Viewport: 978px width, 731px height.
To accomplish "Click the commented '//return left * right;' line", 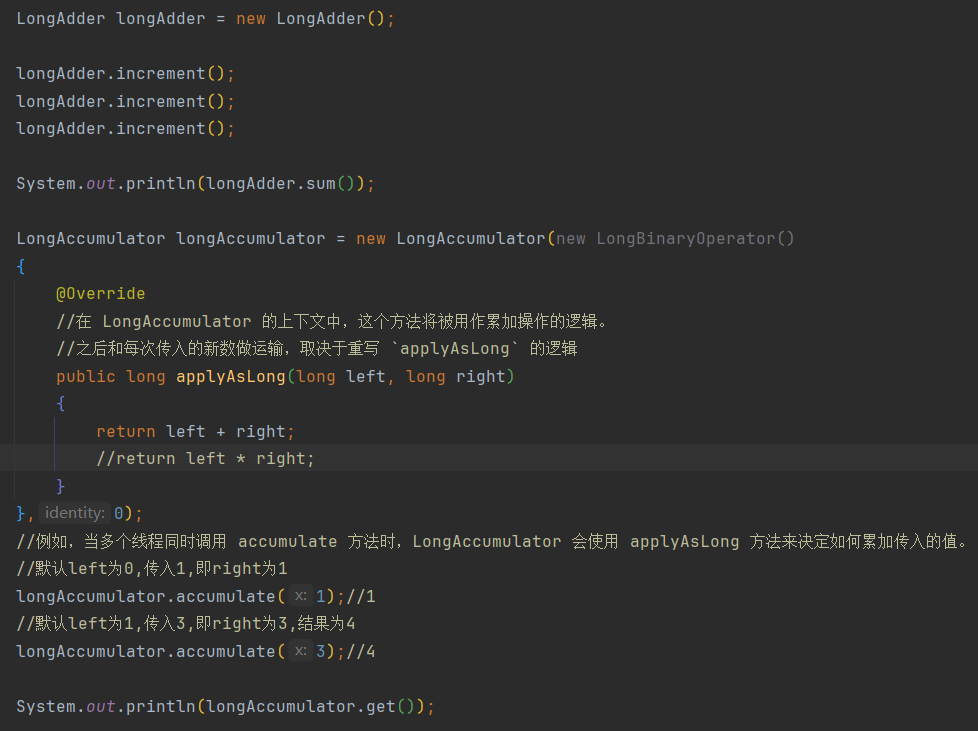I will 205,458.
